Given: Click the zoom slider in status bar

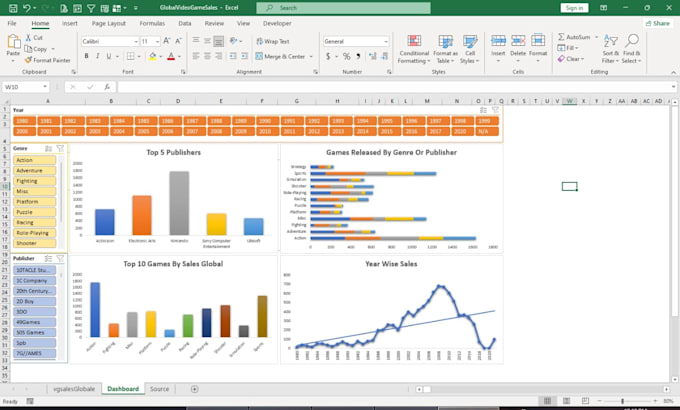Looking at the screenshot, I should tap(622, 401).
